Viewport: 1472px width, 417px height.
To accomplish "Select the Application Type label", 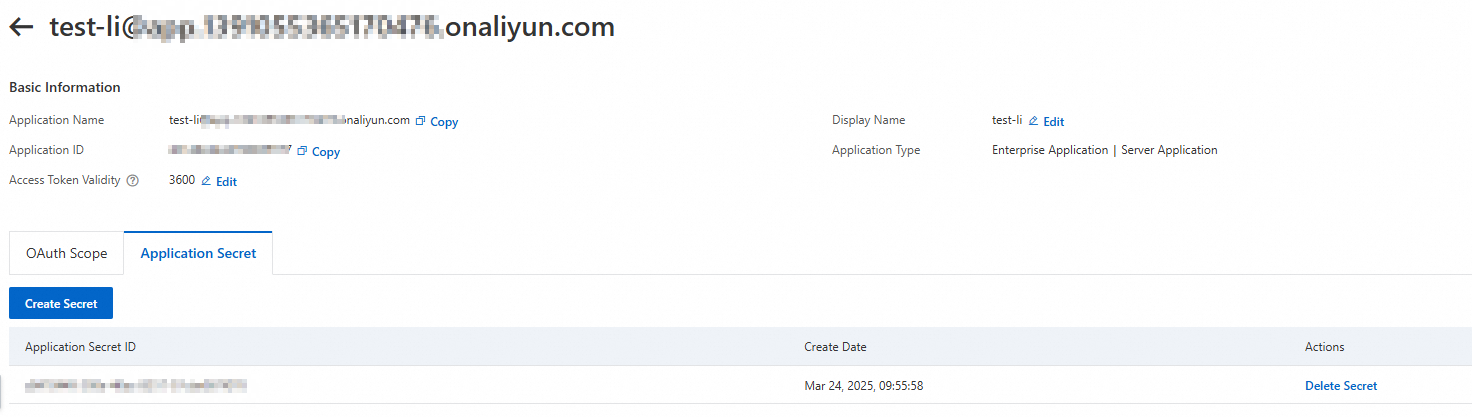I will pyautogui.click(x=876, y=150).
